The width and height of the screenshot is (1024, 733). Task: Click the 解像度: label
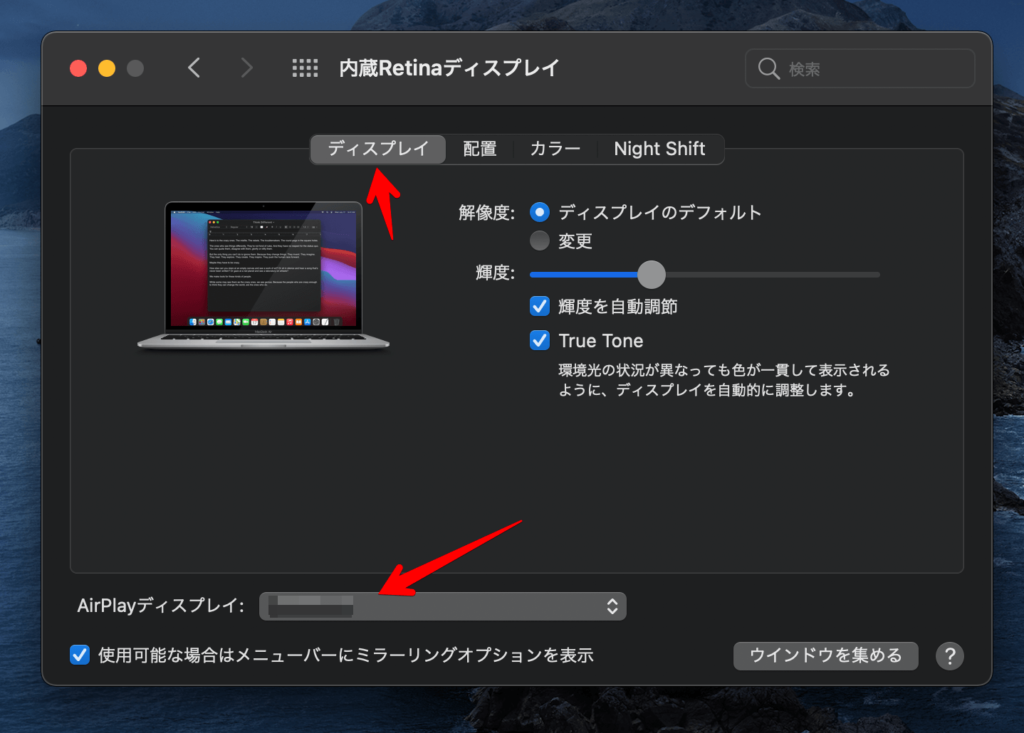click(487, 213)
